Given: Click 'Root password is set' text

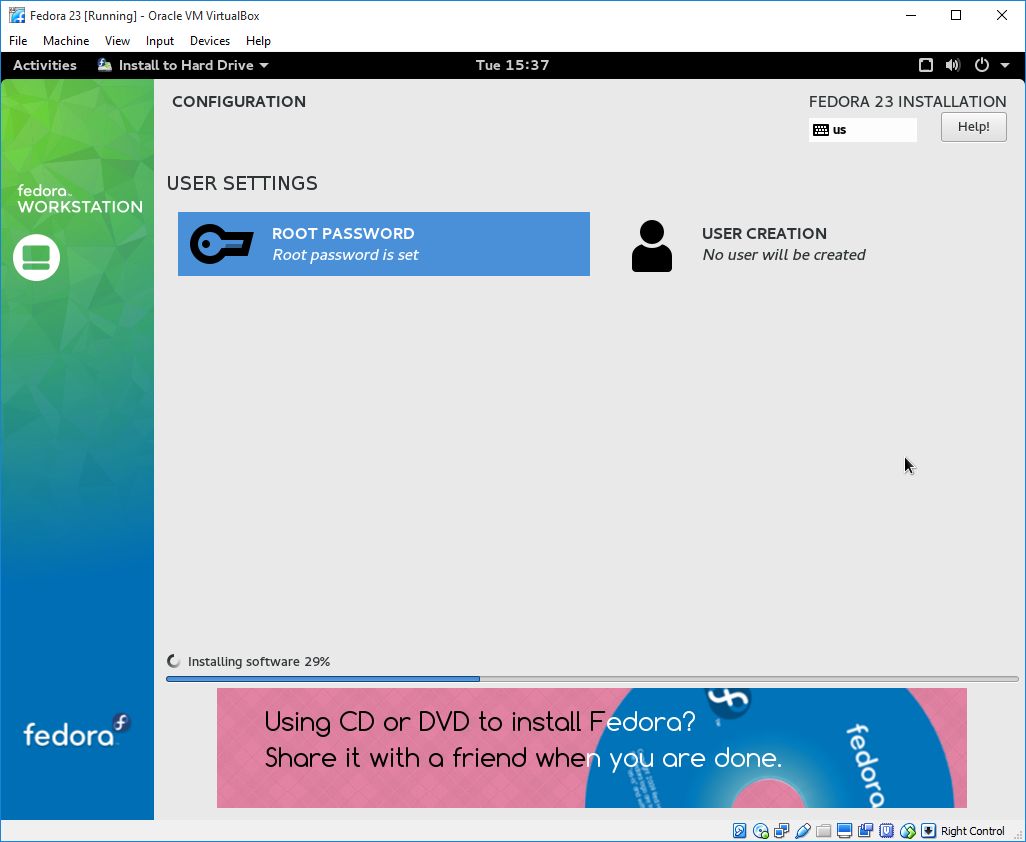Looking at the screenshot, I should click(x=345, y=254).
